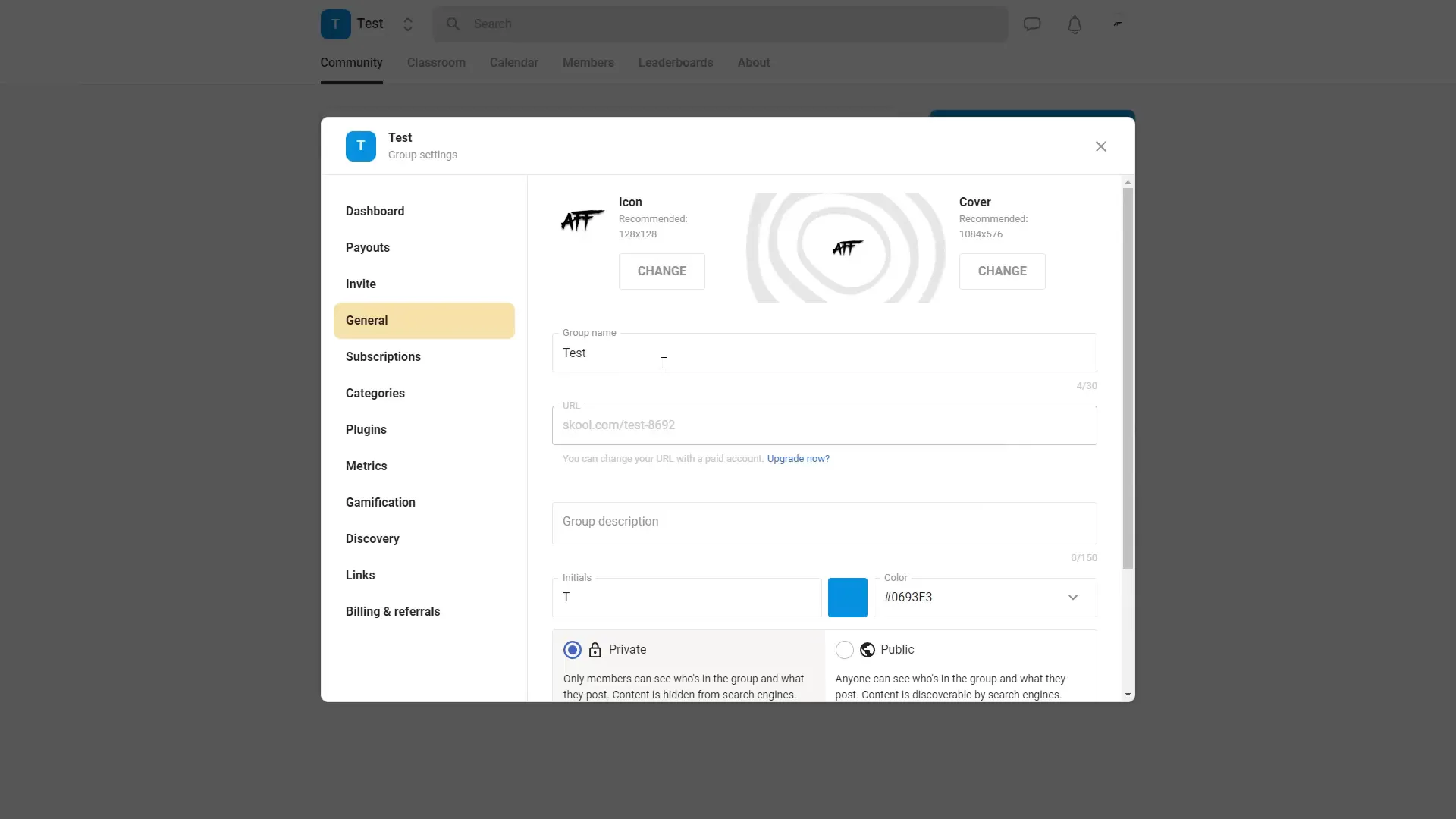The image size is (1456, 819).
Task: Click CHANGE button for Icon
Action: (x=662, y=271)
